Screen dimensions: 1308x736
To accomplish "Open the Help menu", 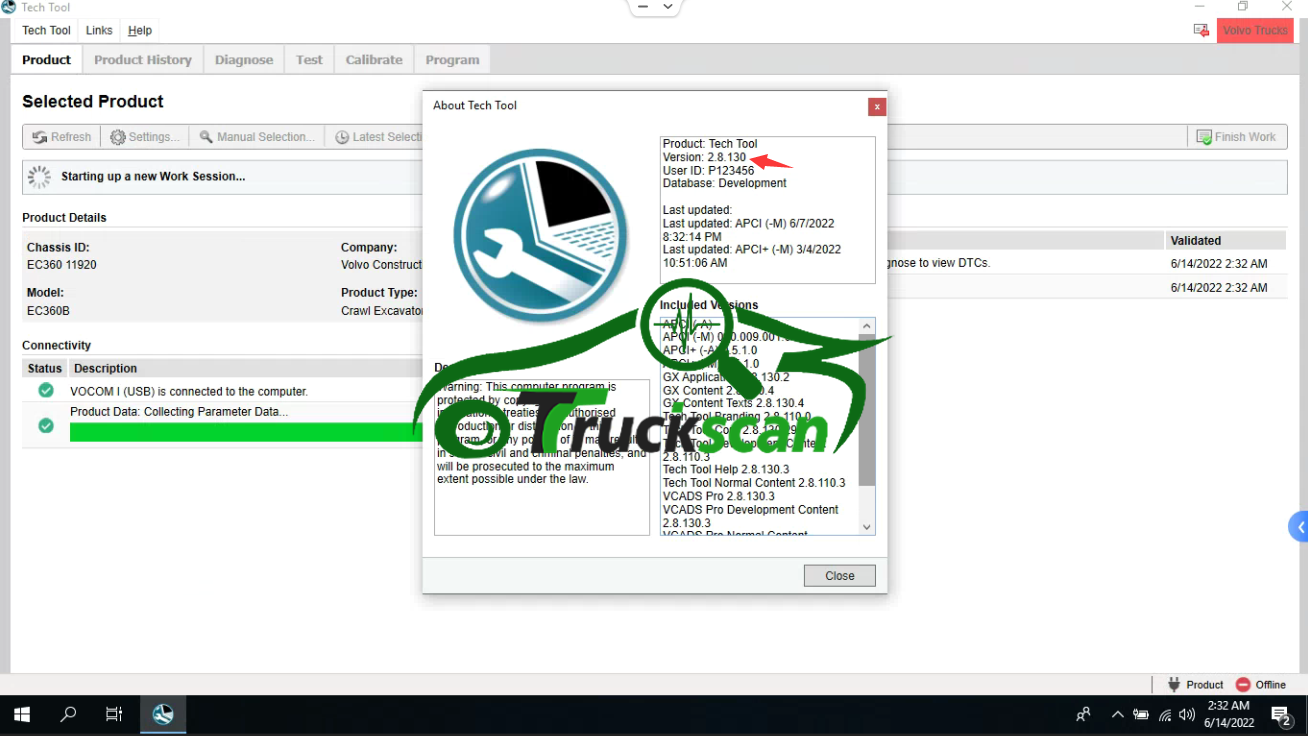I will (140, 30).
